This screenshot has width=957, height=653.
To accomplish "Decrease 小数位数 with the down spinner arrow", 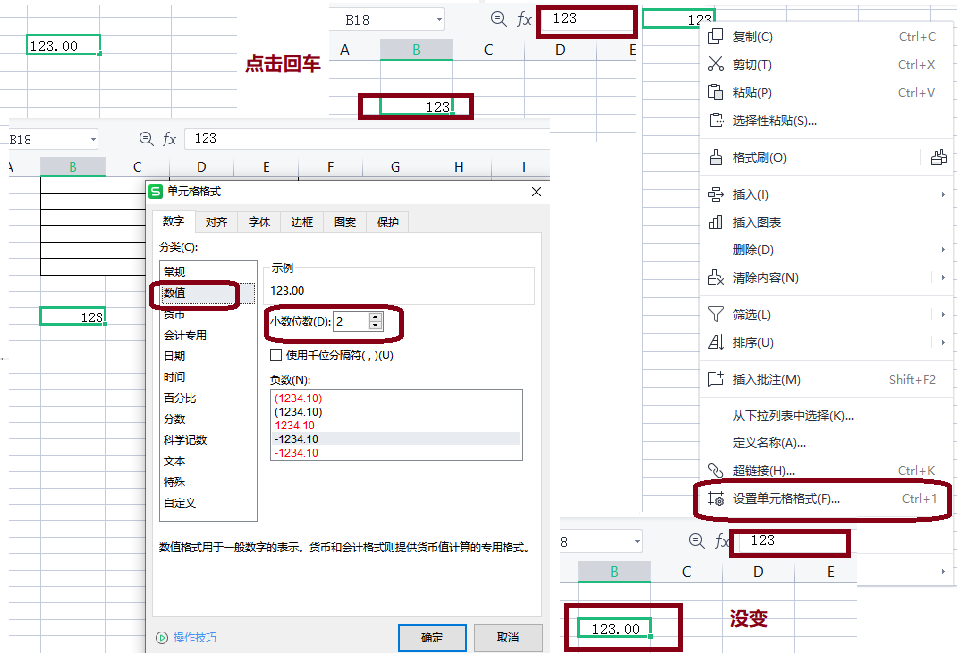I will [375, 325].
